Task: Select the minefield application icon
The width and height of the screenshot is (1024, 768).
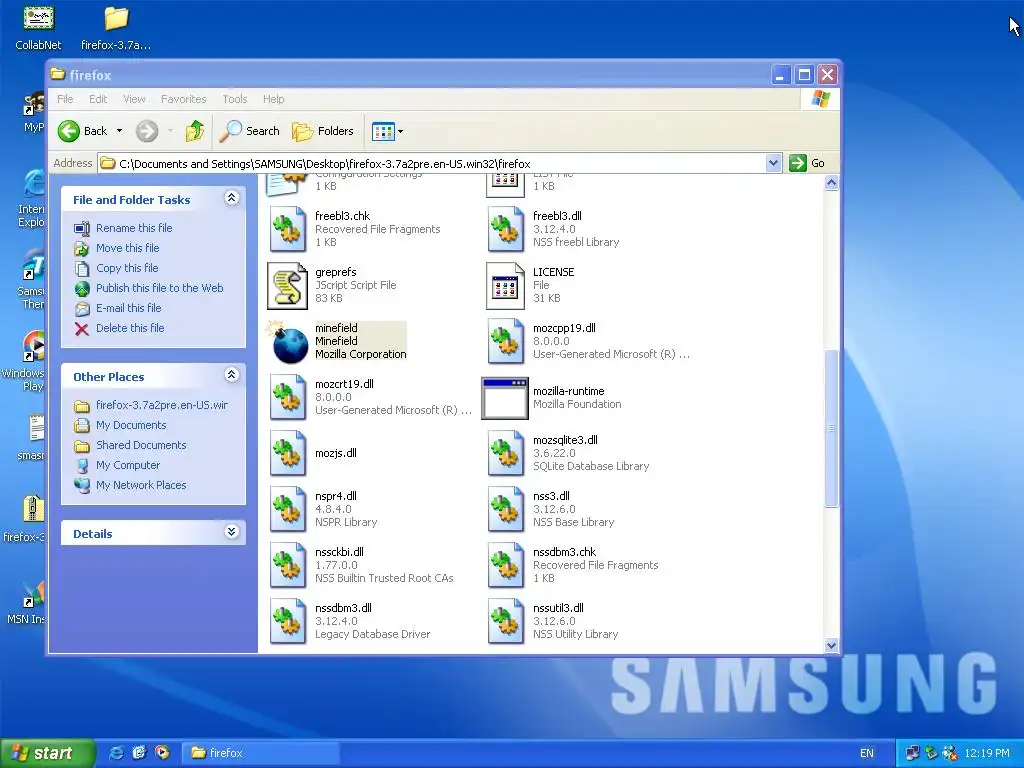Action: tap(287, 342)
